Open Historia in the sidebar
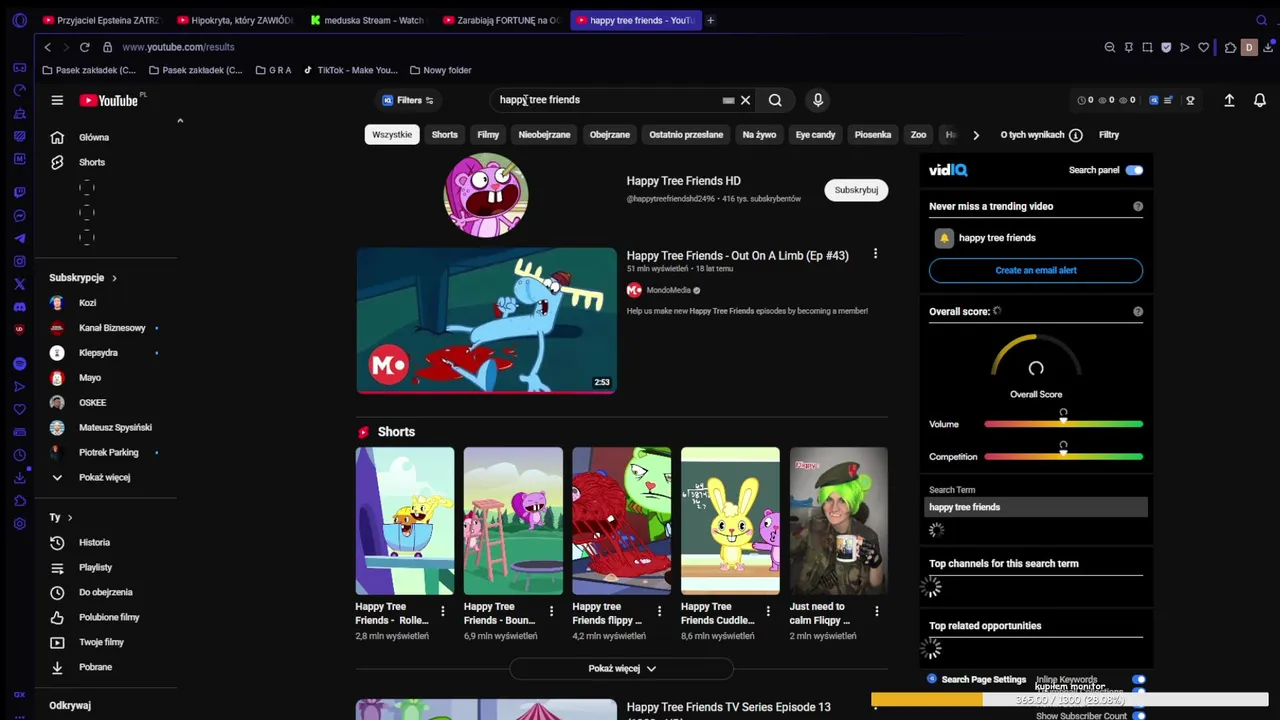The width and height of the screenshot is (1280, 720). pyautogui.click(x=95, y=542)
